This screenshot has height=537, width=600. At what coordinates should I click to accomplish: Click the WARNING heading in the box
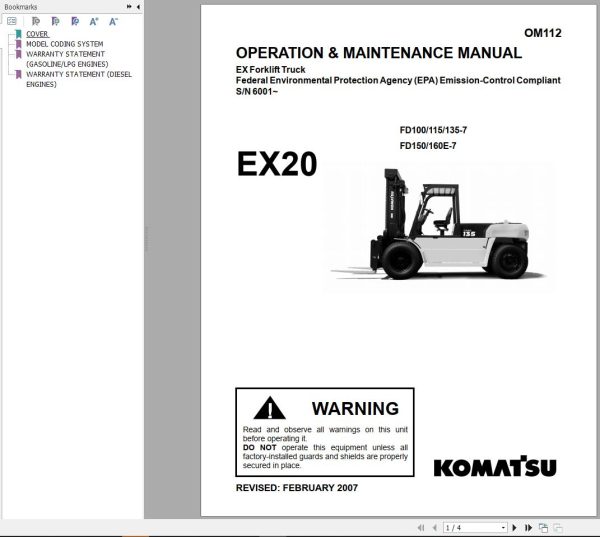[x=355, y=408]
